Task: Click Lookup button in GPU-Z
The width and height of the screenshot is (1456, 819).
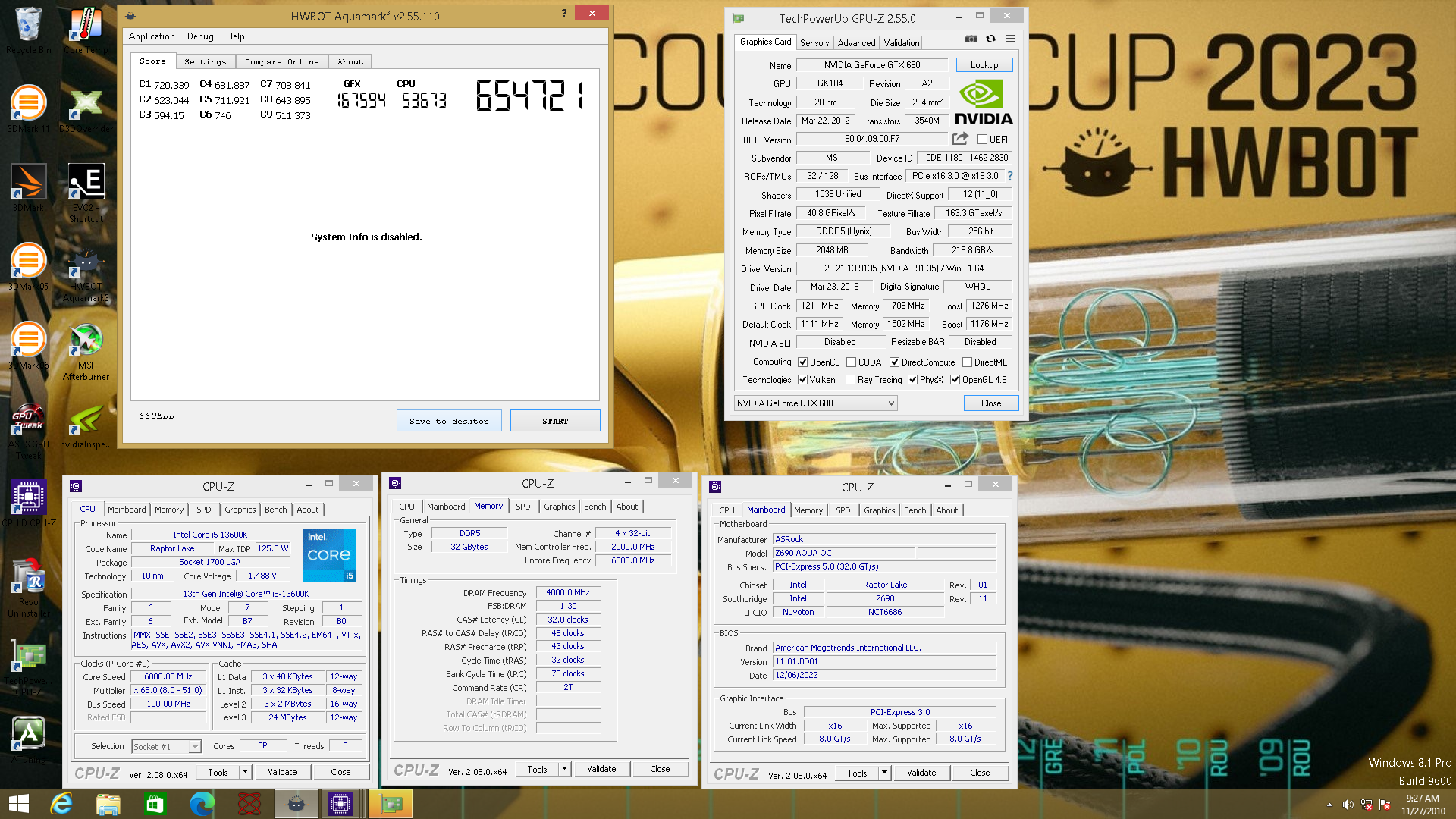Action: pyautogui.click(x=984, y=65)
